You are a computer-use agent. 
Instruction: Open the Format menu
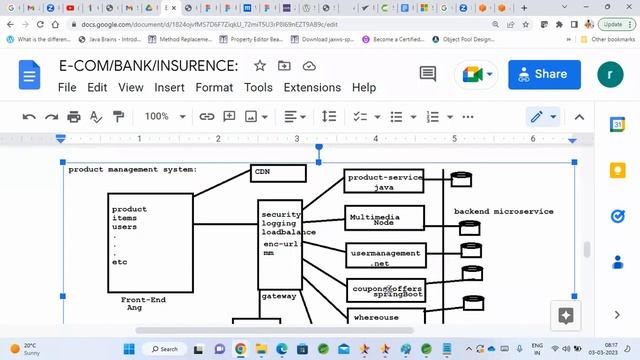tap(214, 87)
